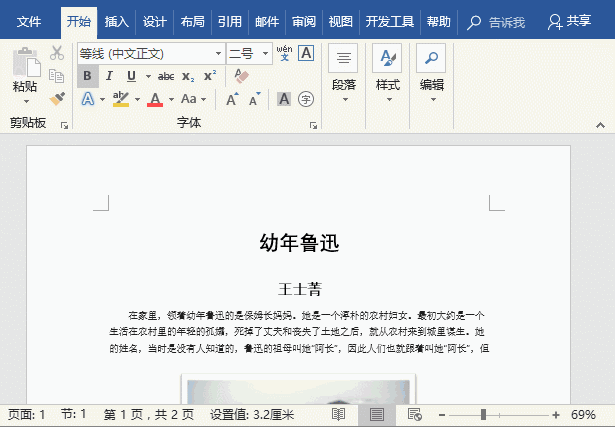Open the 编辑 editing group
The width and height of the screenshot is (615, 427).
pos(431,73)
